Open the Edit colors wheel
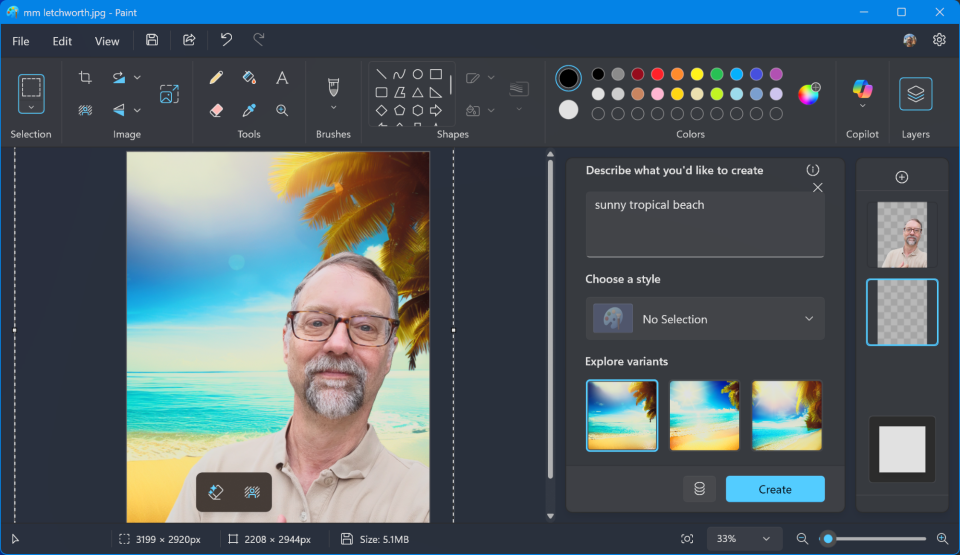This screenshot has height=555, width=960. [x=809, y=94]
